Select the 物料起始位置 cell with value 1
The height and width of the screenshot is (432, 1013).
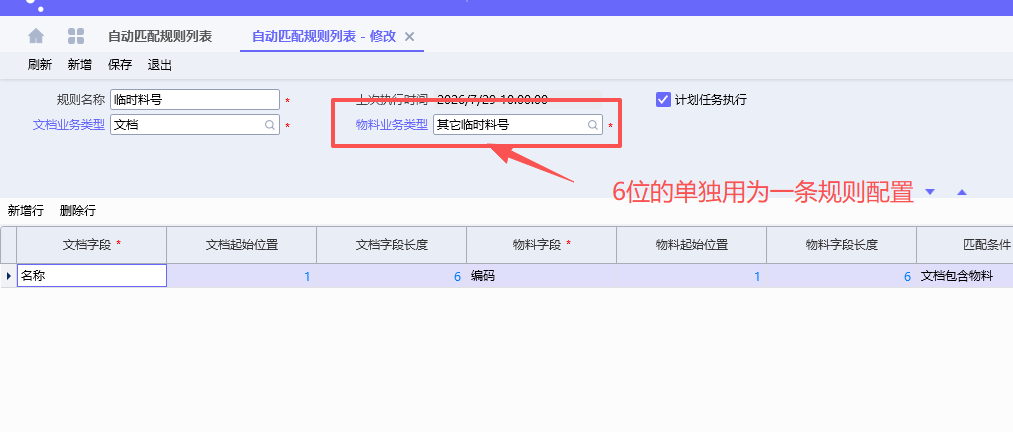click(x=691, y=276)
